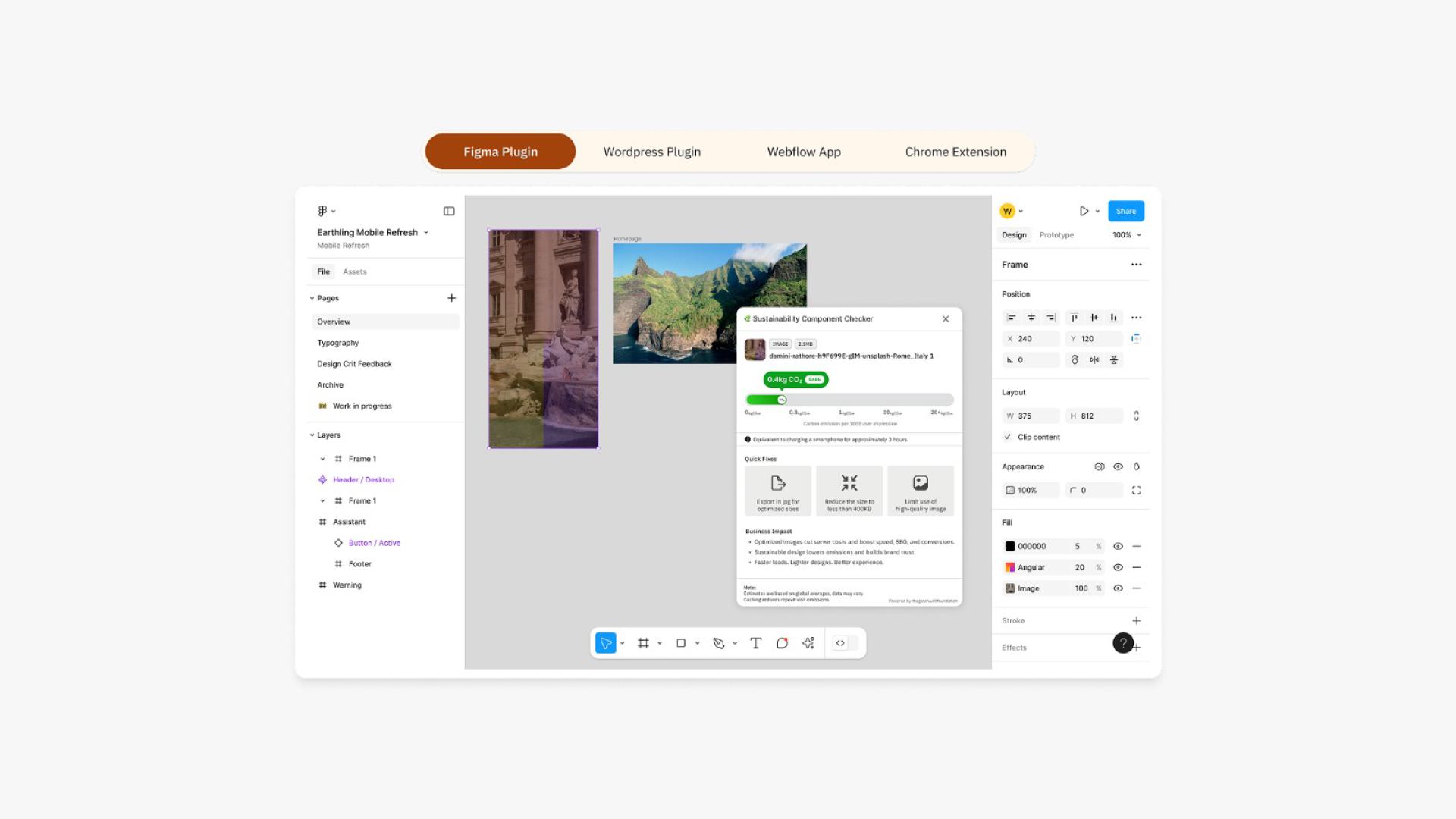This screenshot has width=1456, height=819.
Task: Switch to the Wordpress Plugin tab
Action: pos(651,152)
